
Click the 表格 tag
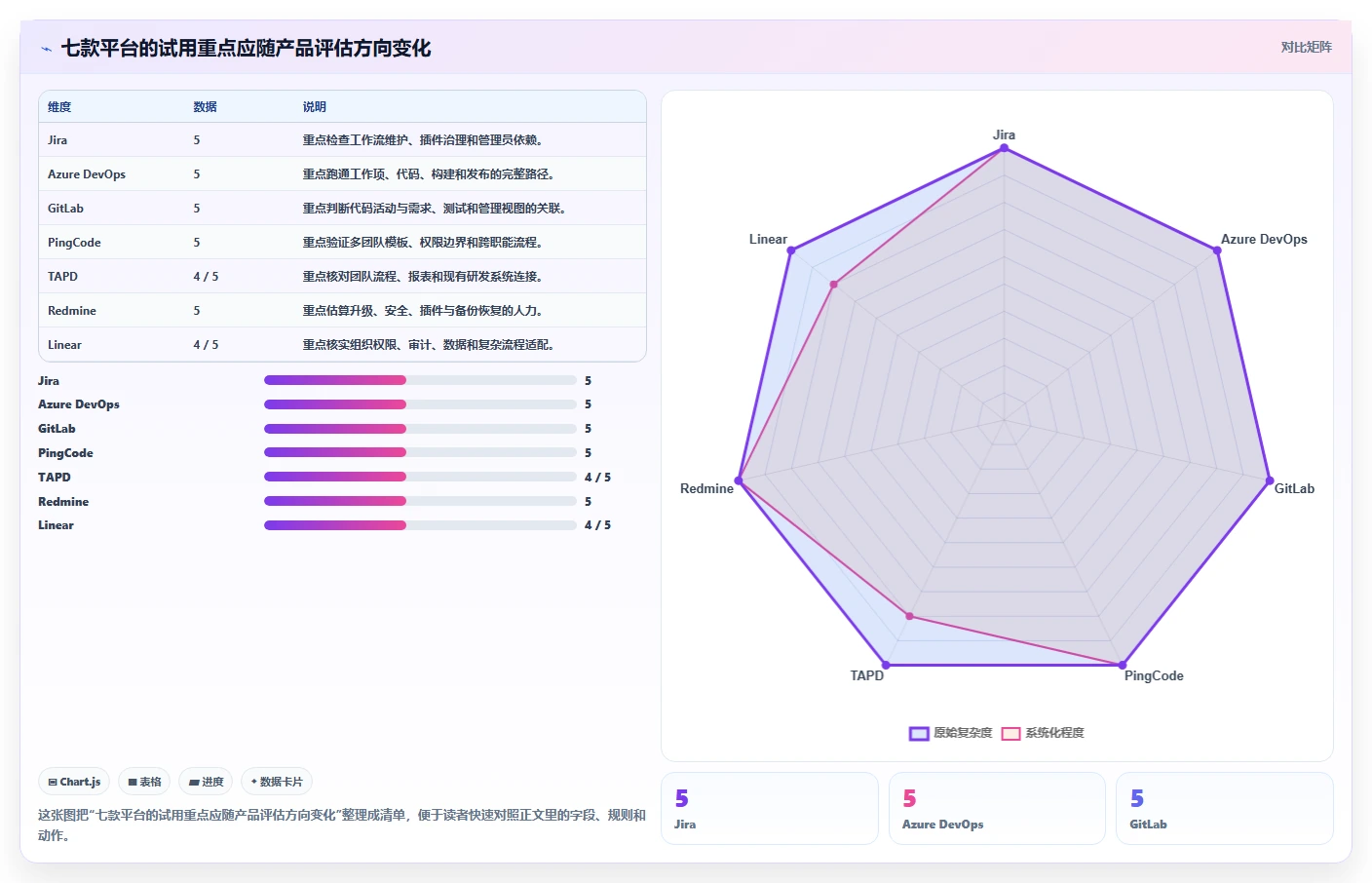[x=144, y=782]
